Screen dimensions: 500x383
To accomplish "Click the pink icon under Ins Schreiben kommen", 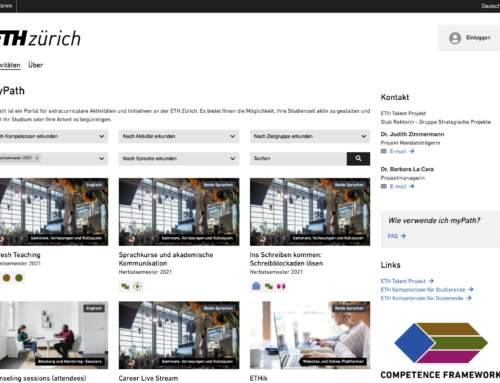I will [281, 286].
